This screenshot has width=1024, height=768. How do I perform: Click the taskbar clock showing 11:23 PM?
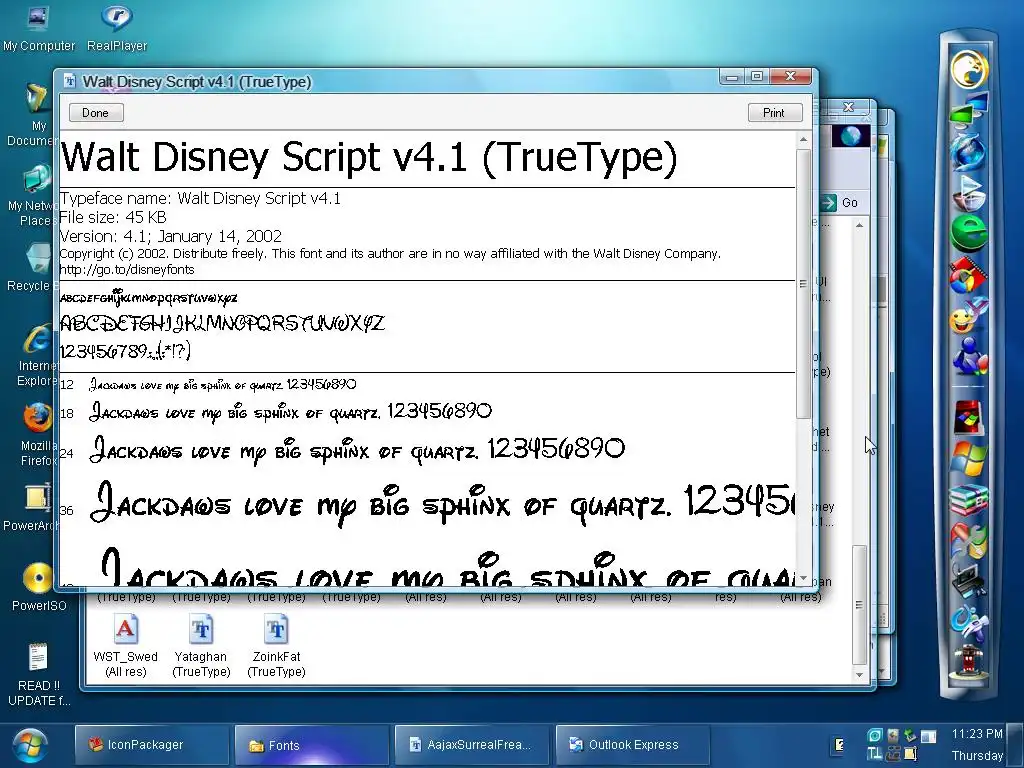coord(977,733)
